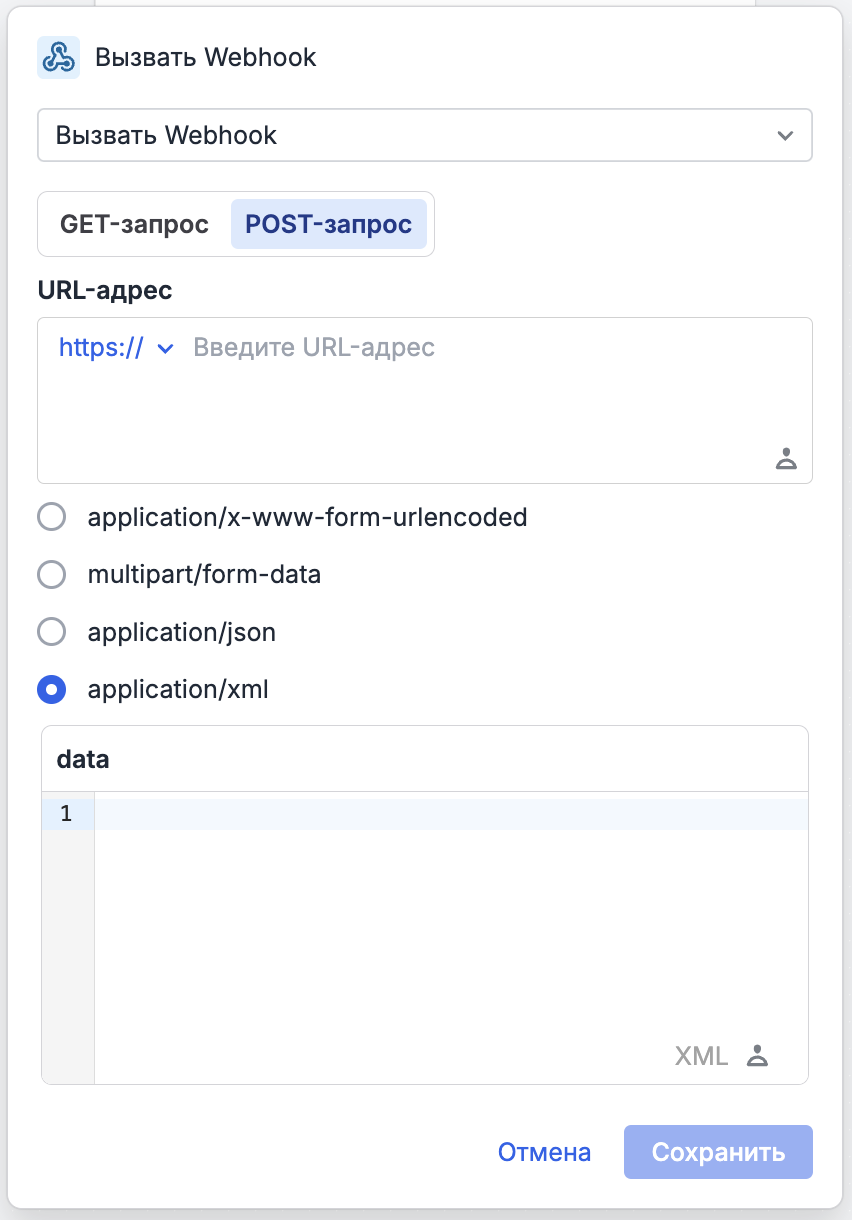Select the application/xml radio button
Screen dimensions: 852x1220
tap(51, 689)
